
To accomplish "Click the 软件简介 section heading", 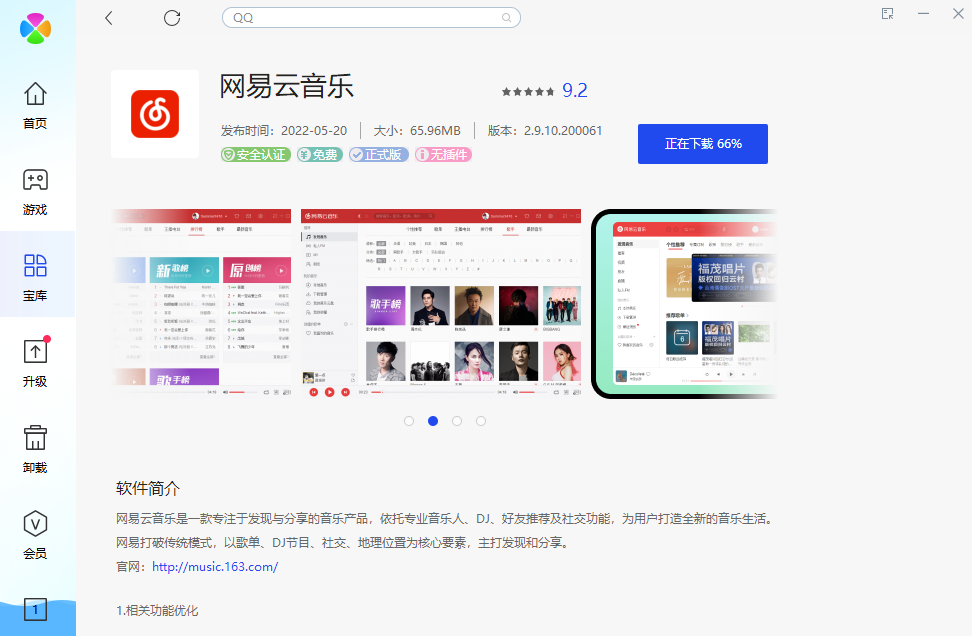I will pyautogui.click(x=148, y=488).
